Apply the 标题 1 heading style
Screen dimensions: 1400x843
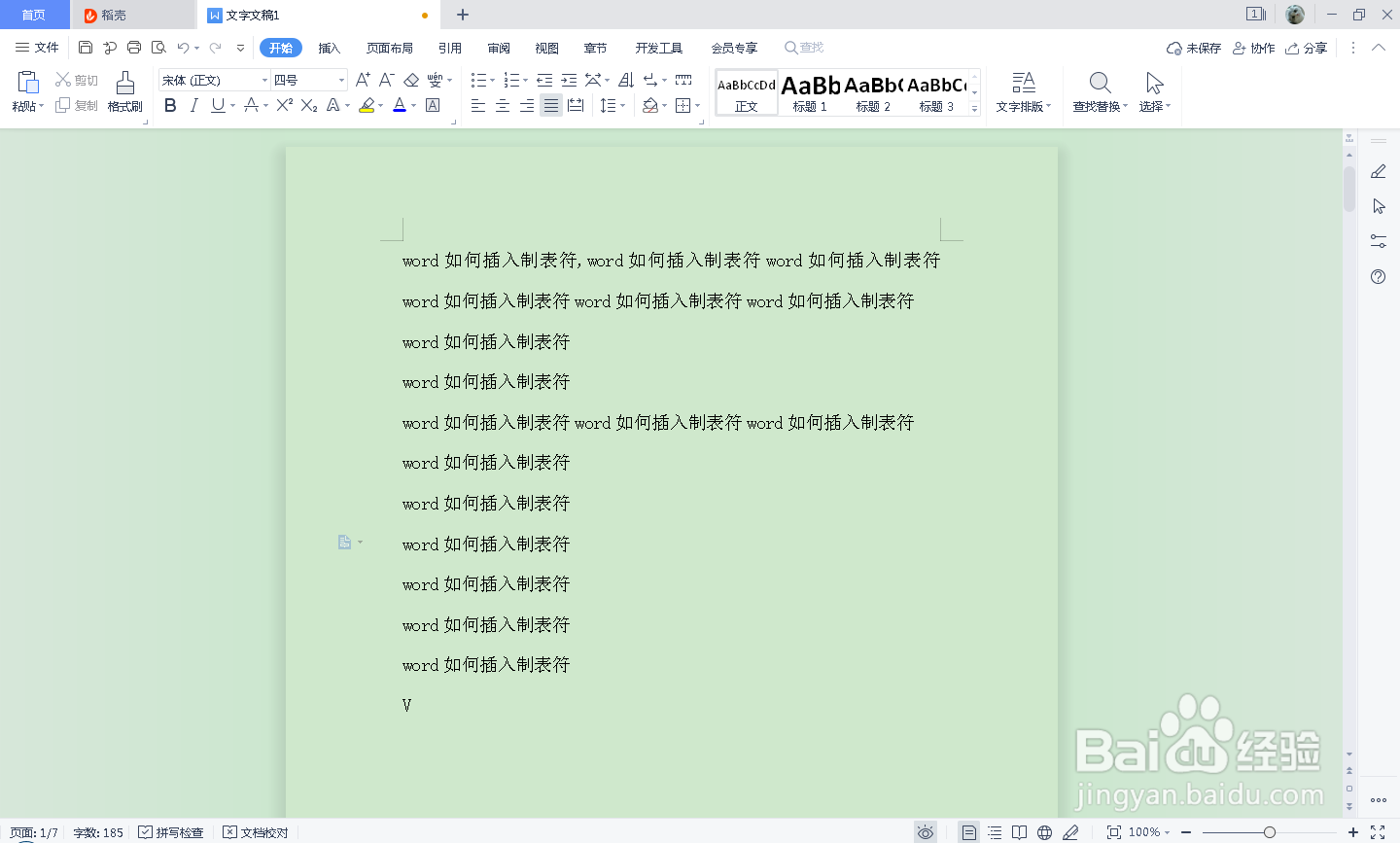[810, 92]
